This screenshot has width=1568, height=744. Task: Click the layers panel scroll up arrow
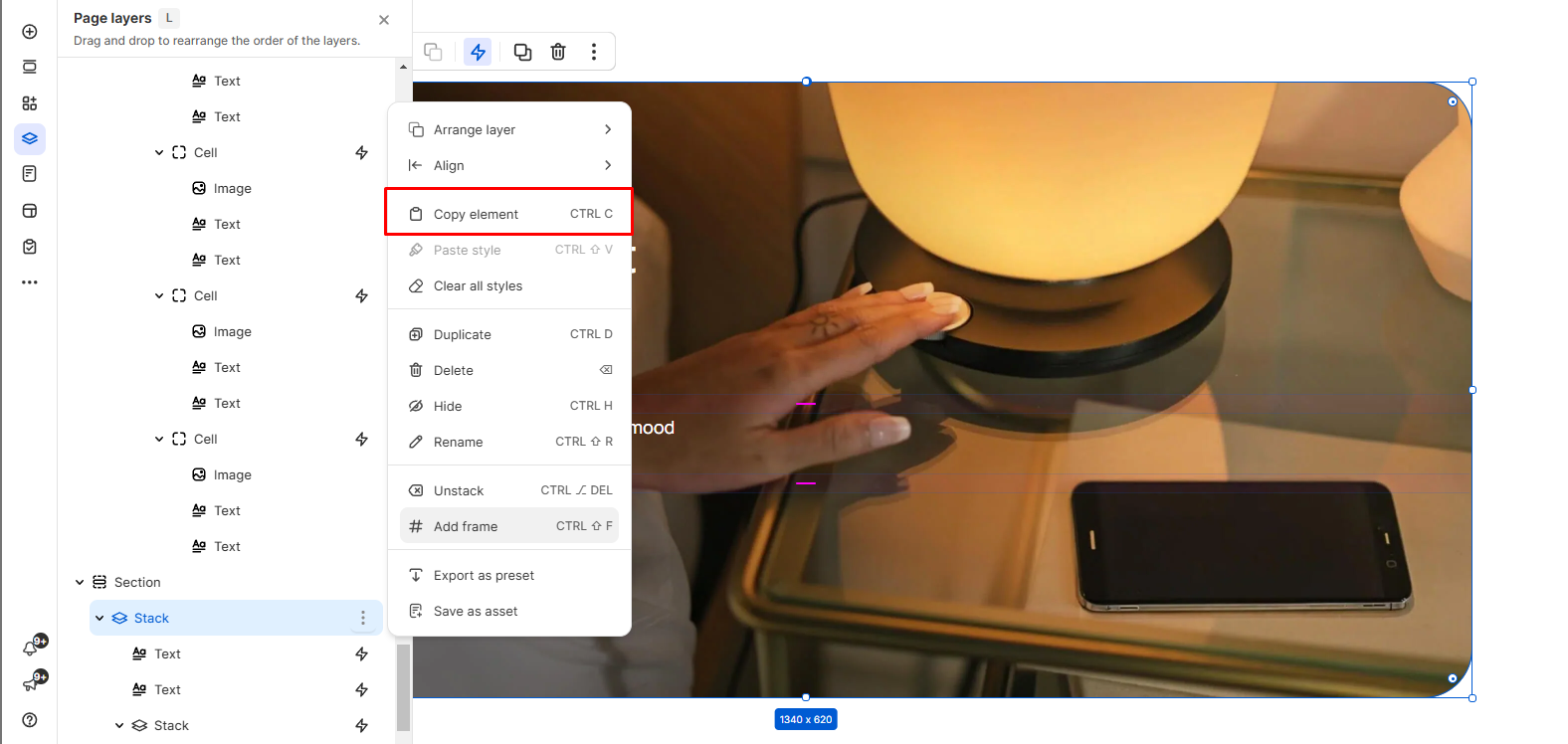[403, 67]
